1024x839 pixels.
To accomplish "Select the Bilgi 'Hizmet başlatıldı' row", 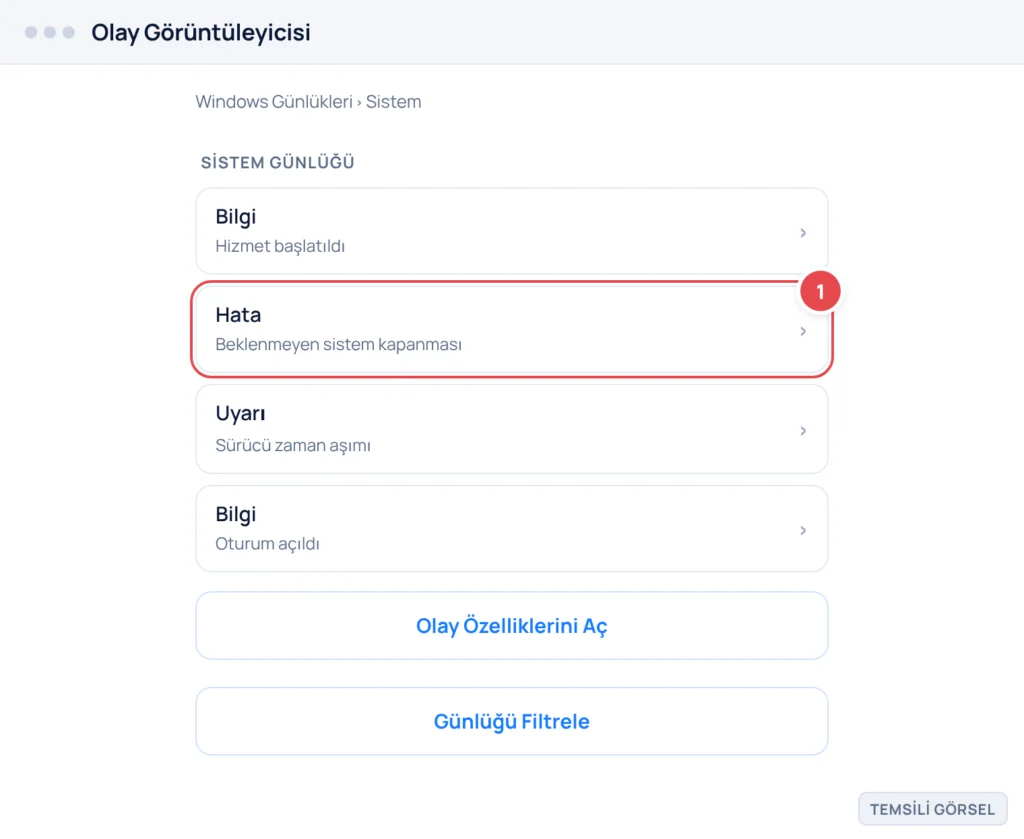I will (x=511, y=231).
